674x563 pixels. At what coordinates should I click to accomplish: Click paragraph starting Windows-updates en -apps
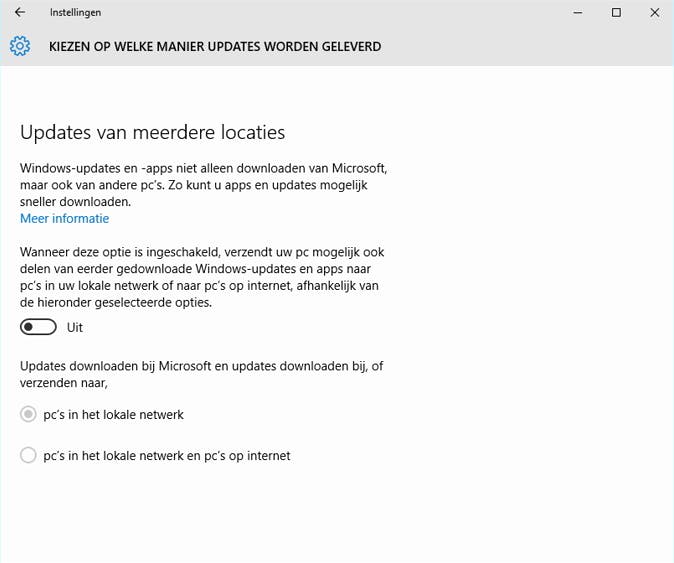[203, 185]
